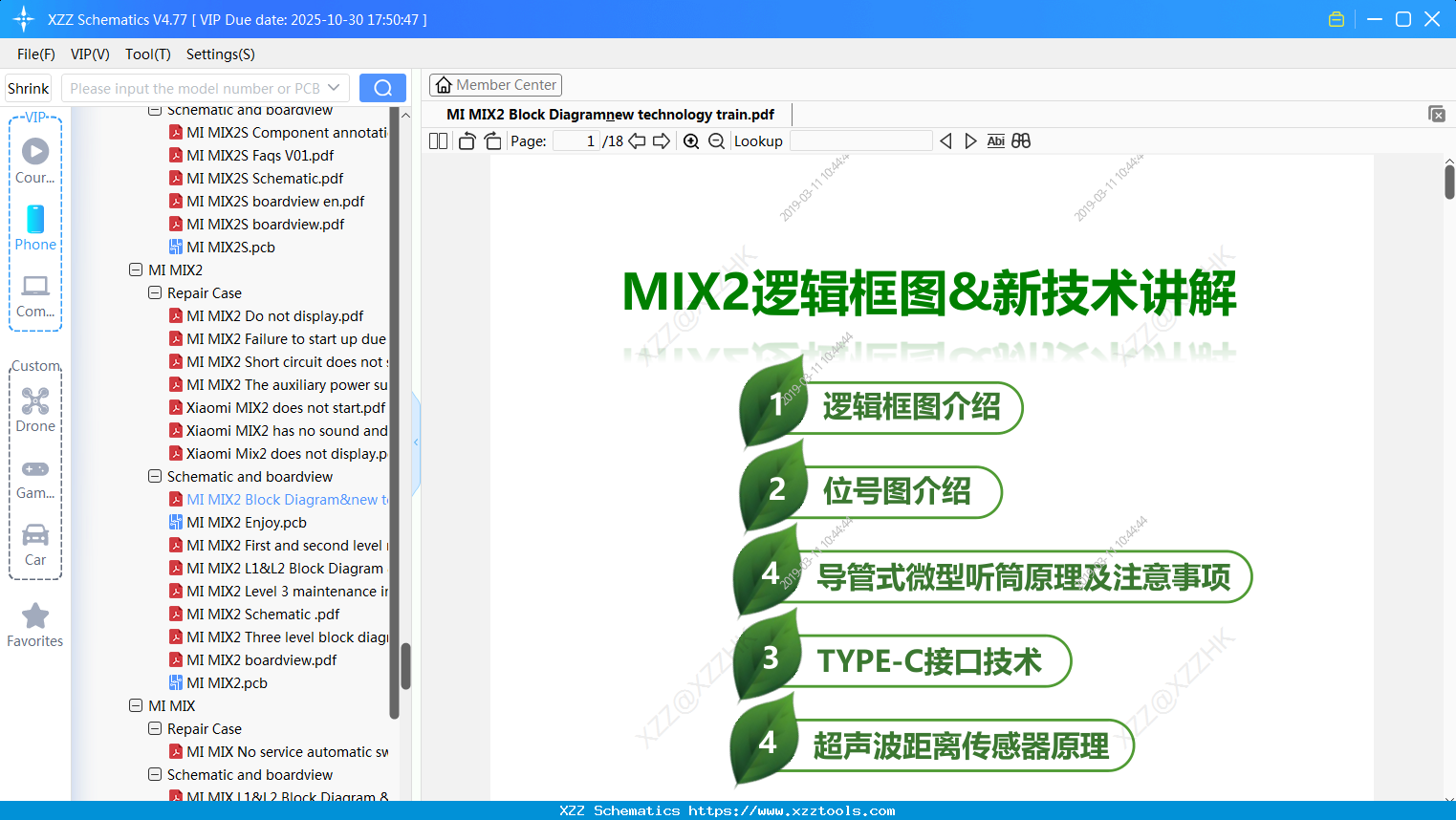Open the Settings menu
The image size is (1456, 820).
[220, 54]
